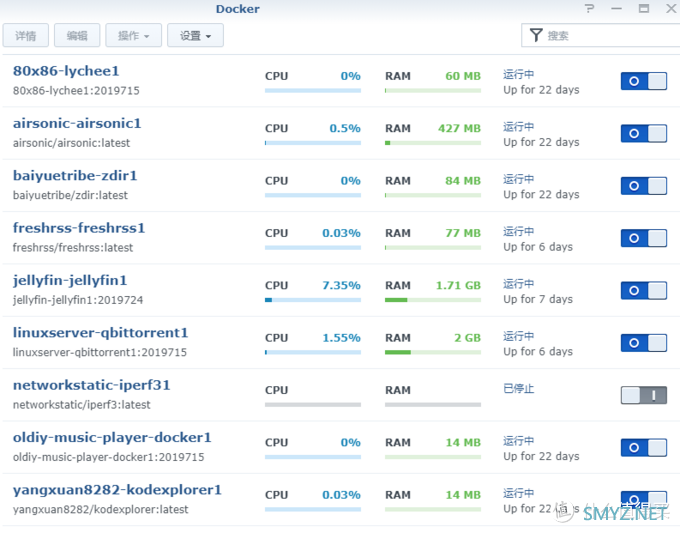The width and height of the screenshot is (680, 533).
Task: Click Up for 7 days status text
Action: tap(538, 299)
